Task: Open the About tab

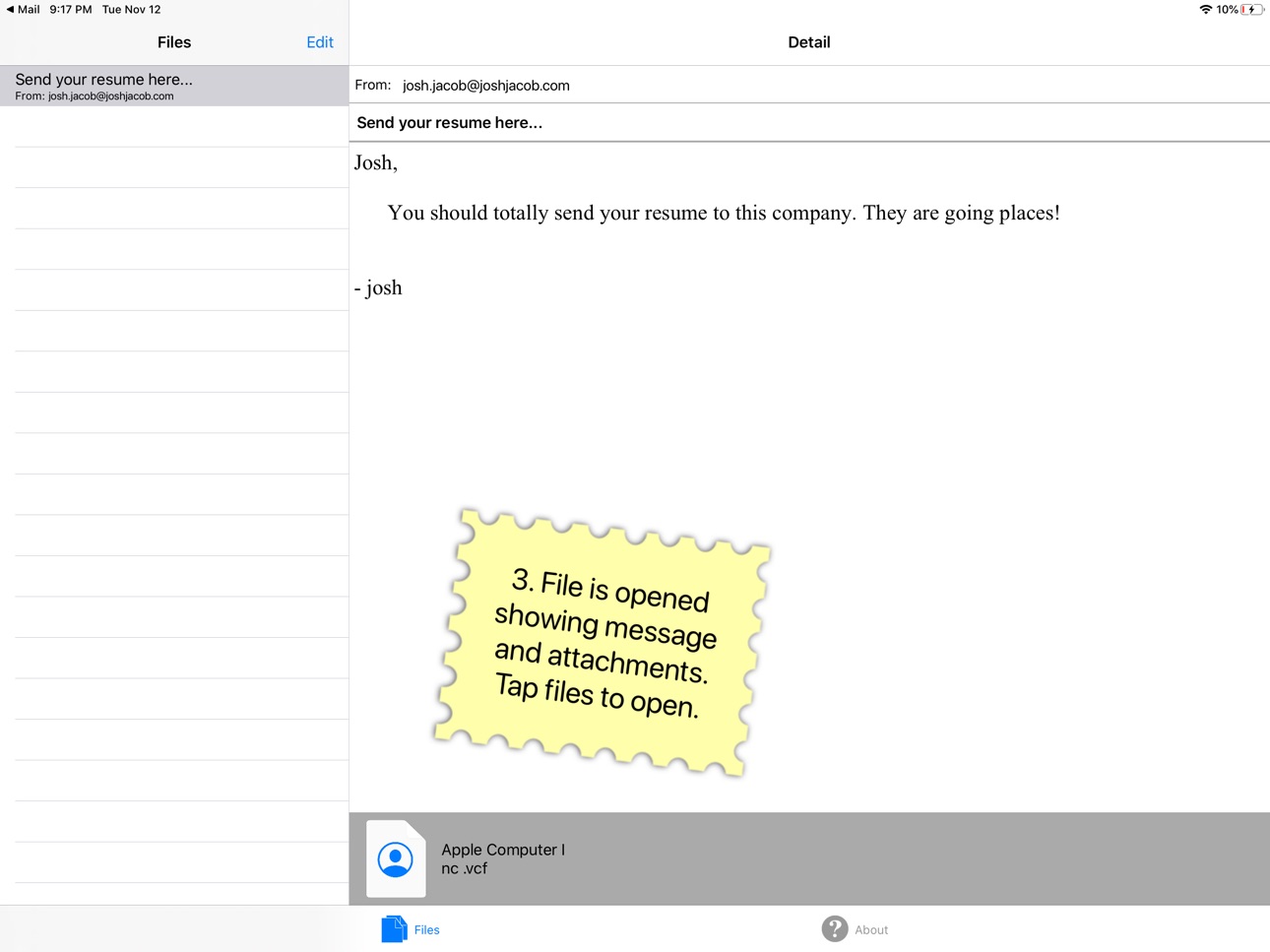Action: click(855, 929)
